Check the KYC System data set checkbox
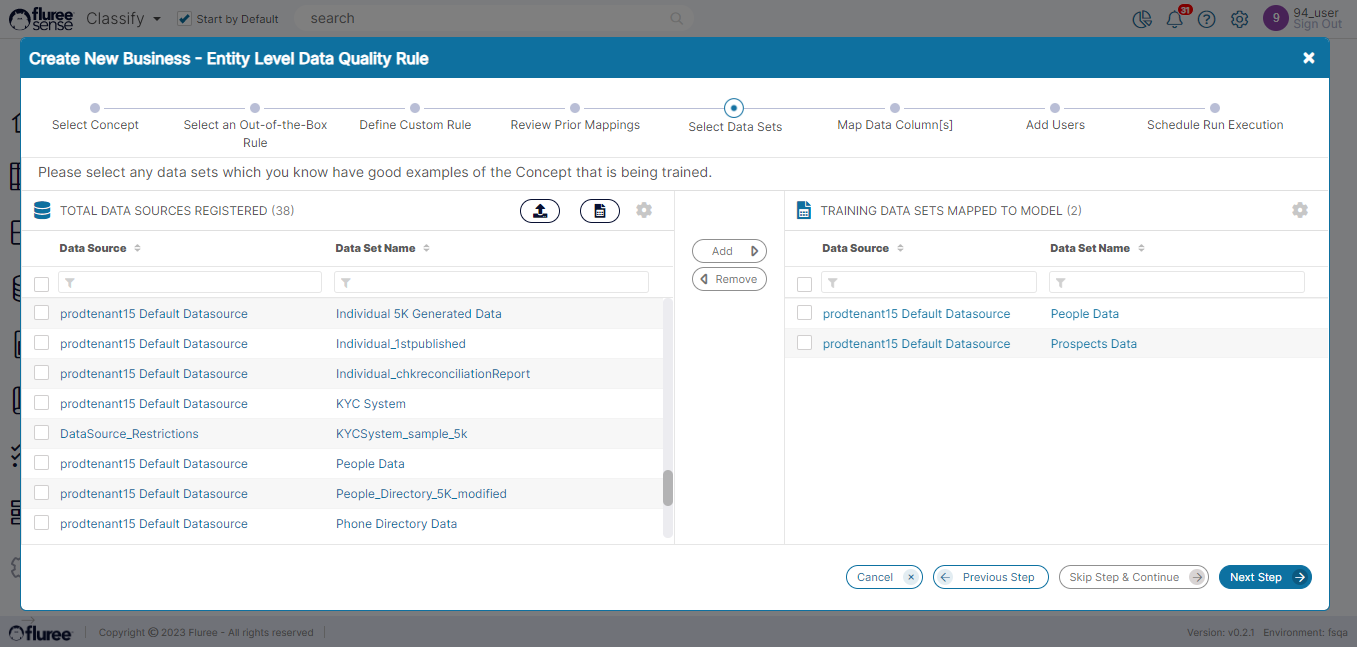 point(42,403)
